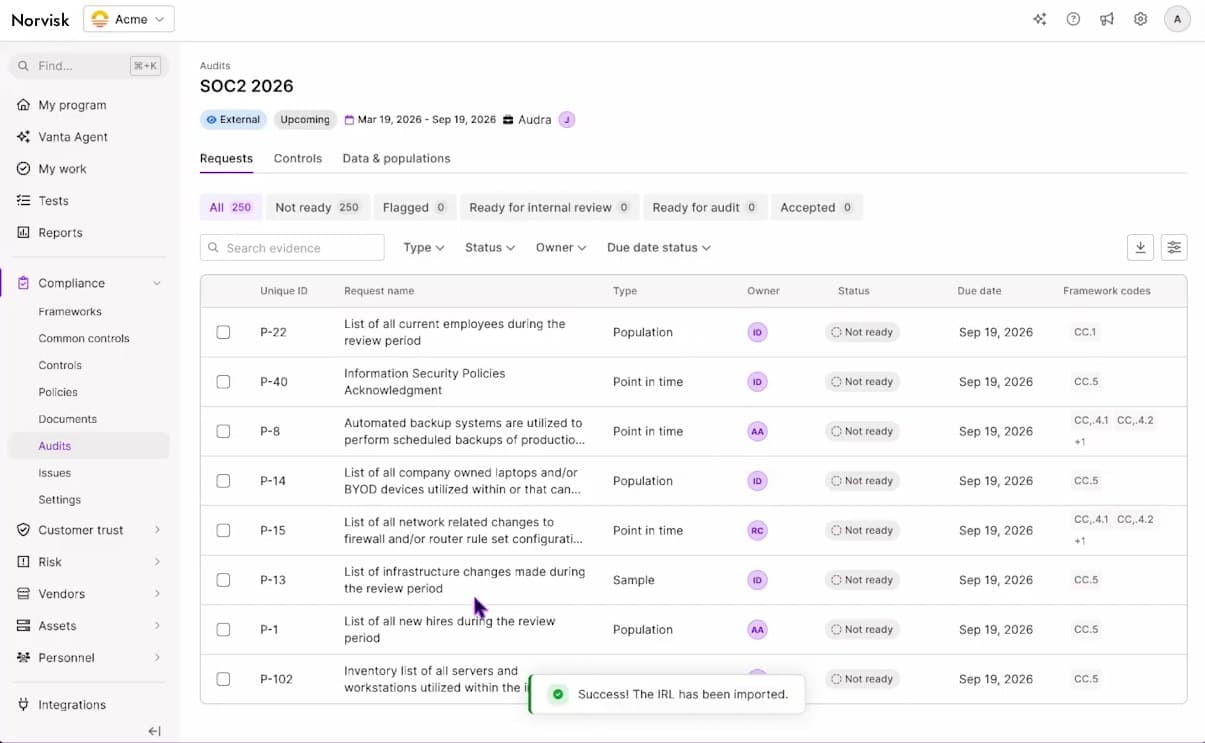This screenshot has width=1205, height=743.
Task: Switch to the Controls tab
Action: coord(298,158)
